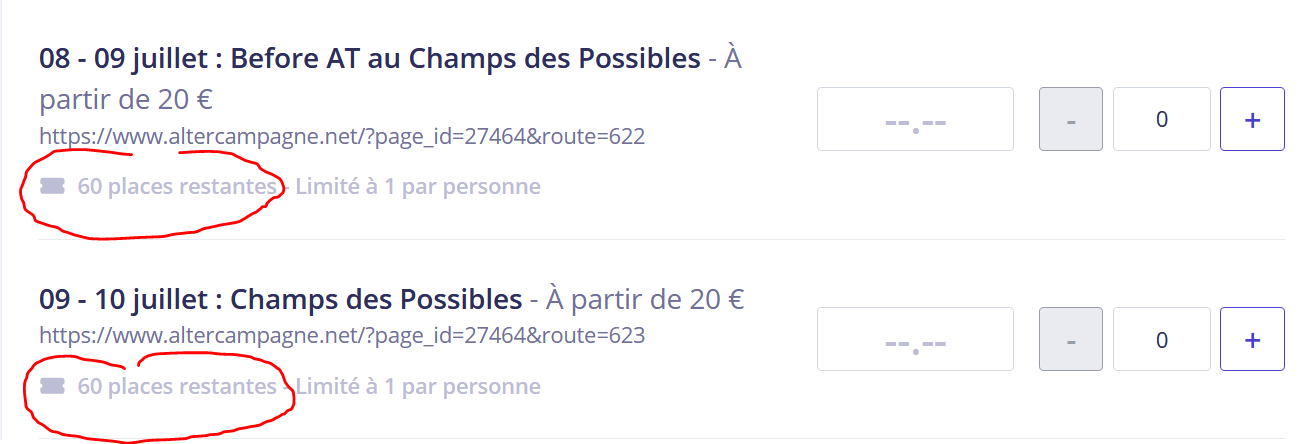Increase quantity for Before AT au Champs des Possibles
The width and height of the screenshot is (1313, 444).
click(x=1252, y=119)
